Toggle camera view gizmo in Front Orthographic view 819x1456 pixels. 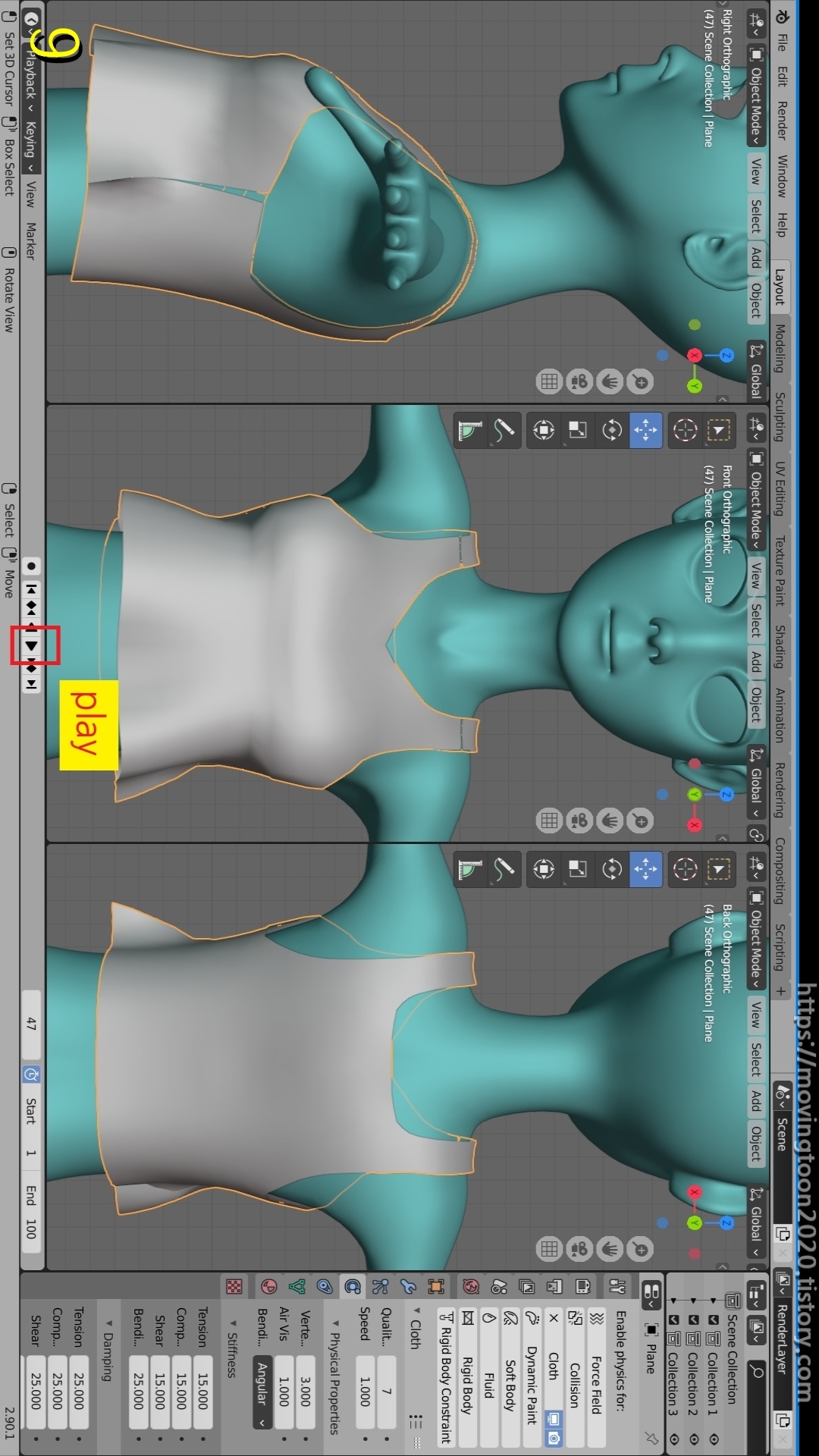(580, 821)
